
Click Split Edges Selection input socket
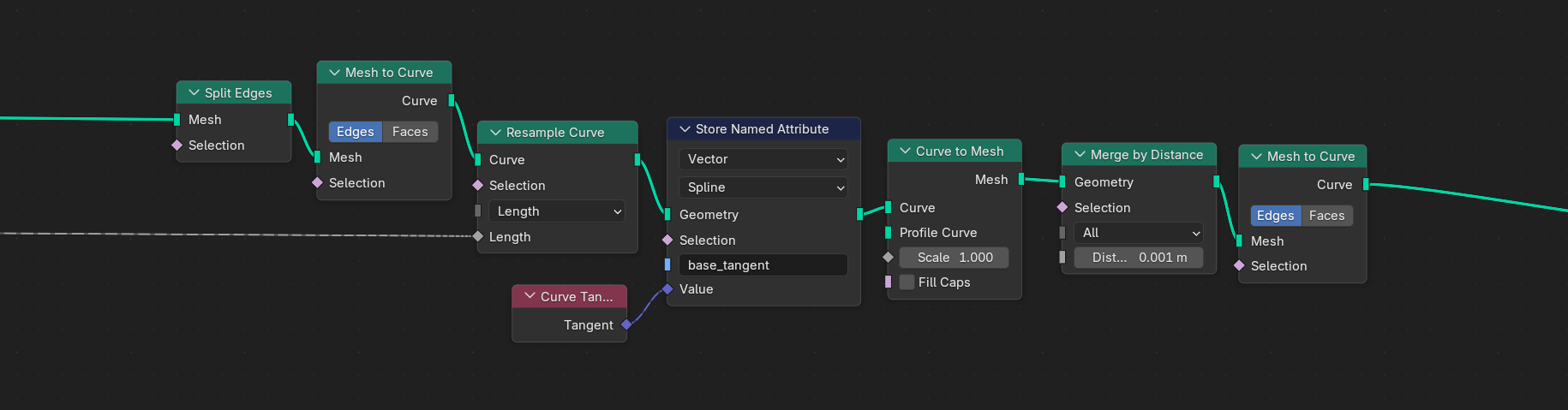point(177,146)
